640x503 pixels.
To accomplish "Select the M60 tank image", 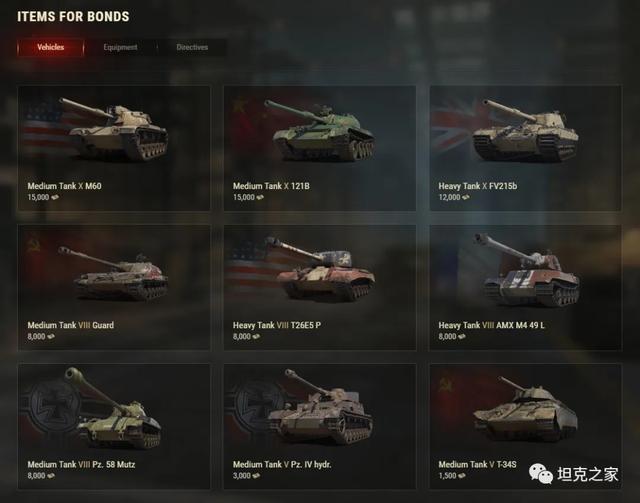I will pos(114,129).
